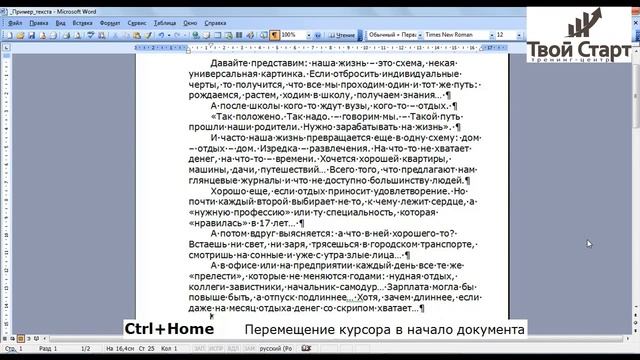
Task: Open the Вид menu
Action: (60, 23)
